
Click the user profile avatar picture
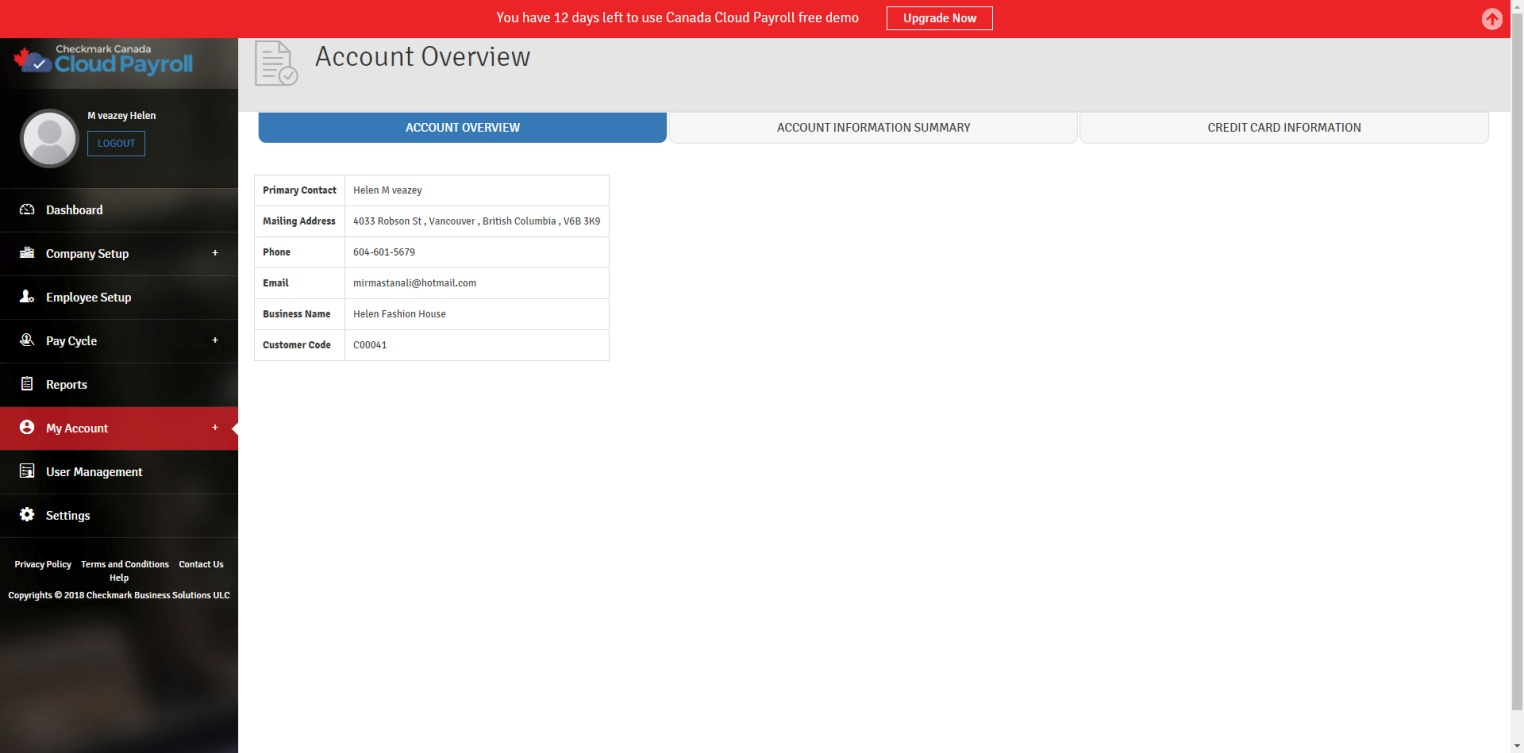click(49, 138)
